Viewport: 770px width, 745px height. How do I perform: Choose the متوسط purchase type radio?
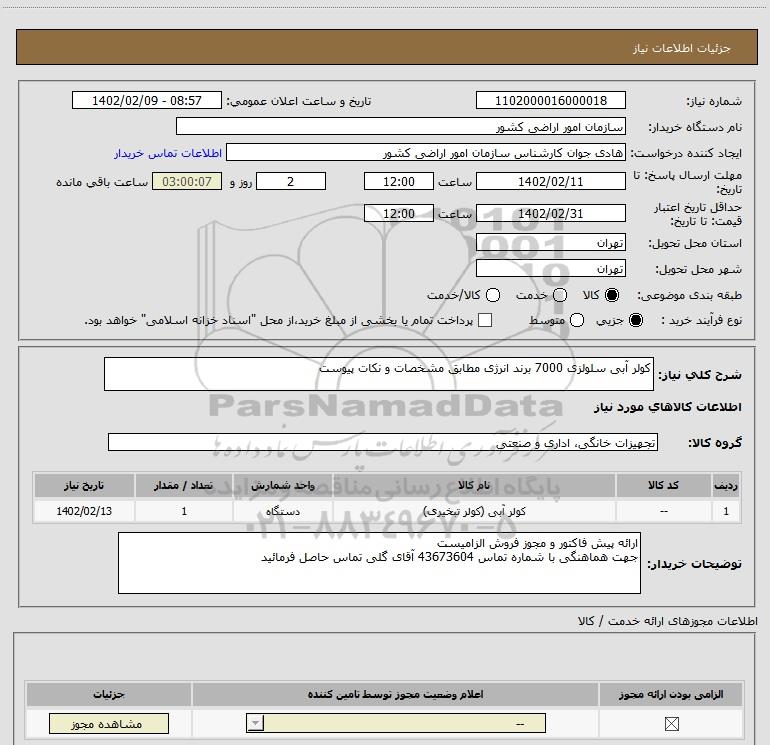pyautogui.click(x=577, y=320)
